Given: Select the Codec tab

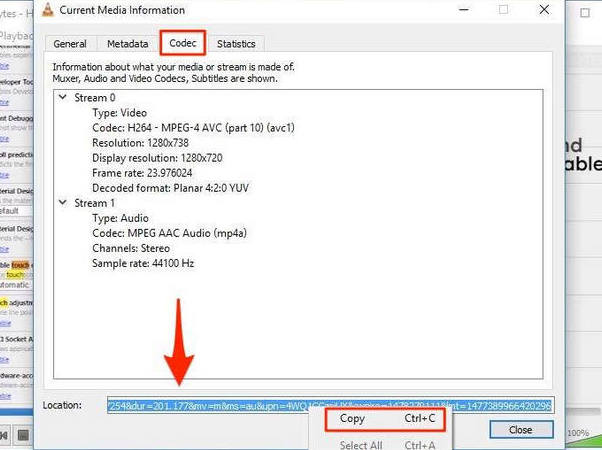Looking at the screenshot, I should (183, 43).
